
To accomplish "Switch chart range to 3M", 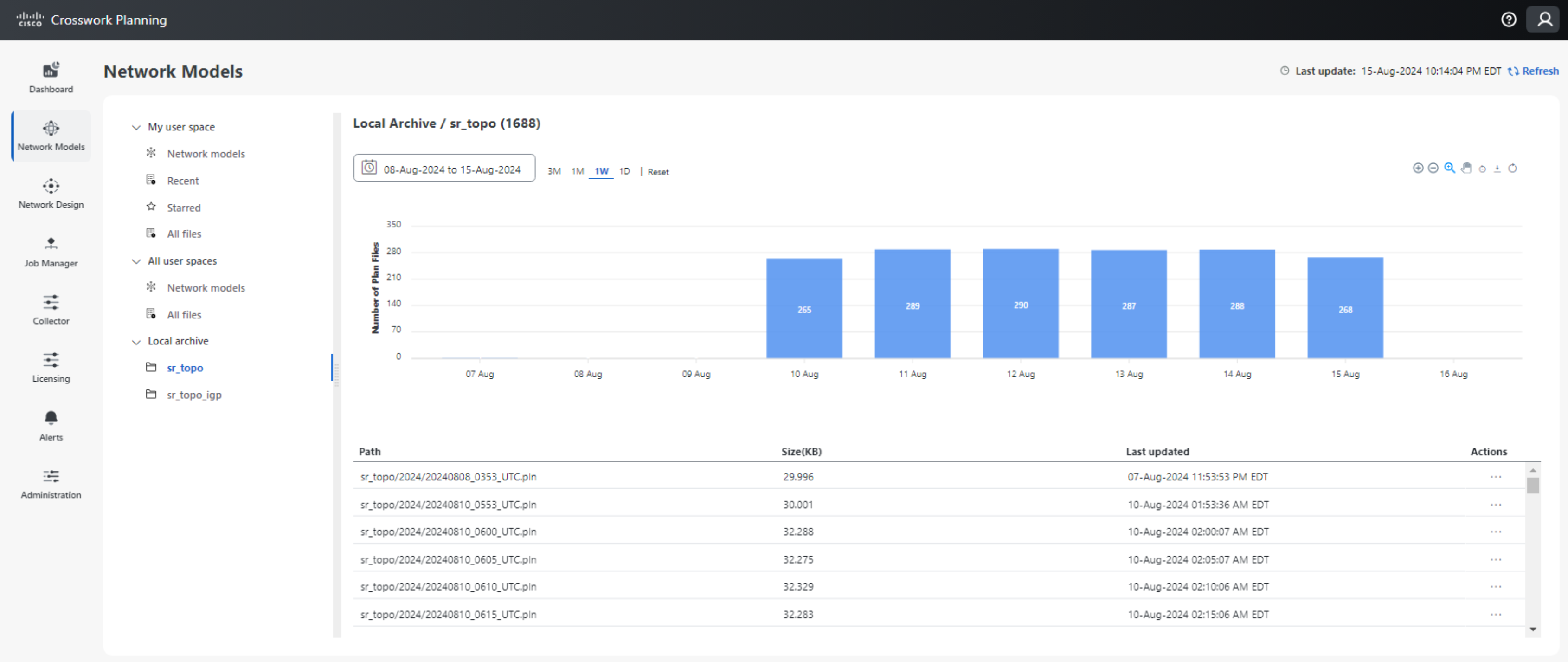I will (553, 171).
